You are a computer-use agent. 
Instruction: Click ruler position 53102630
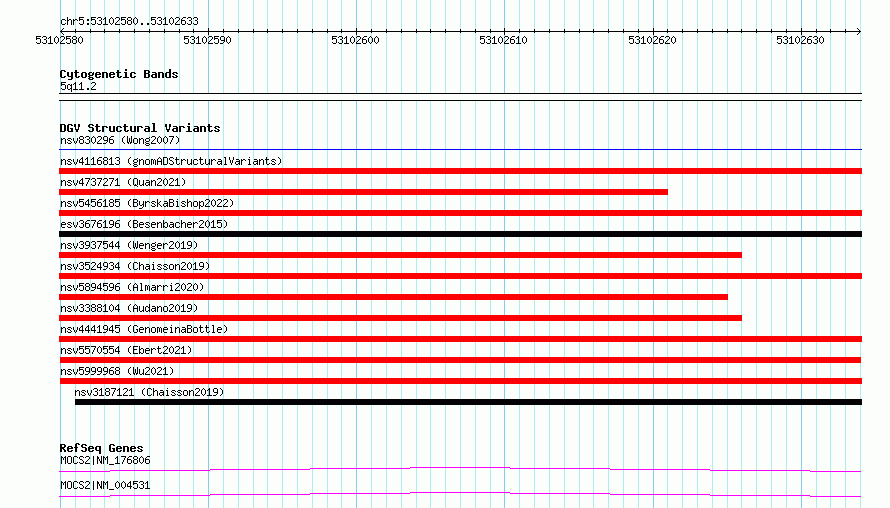pyautogui.click(x=800, y=40)
